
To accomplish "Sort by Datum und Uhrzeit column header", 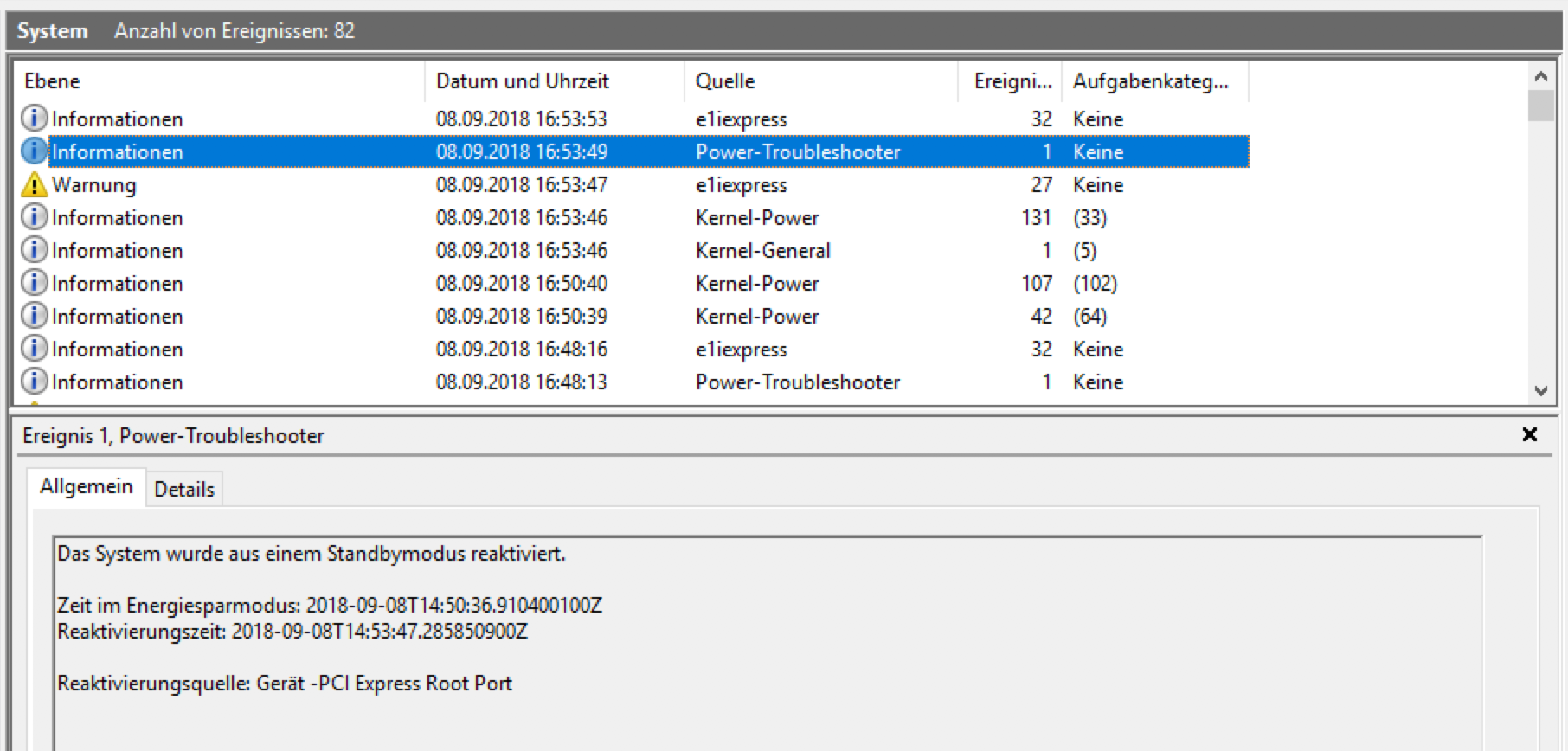I will [555, 81].
